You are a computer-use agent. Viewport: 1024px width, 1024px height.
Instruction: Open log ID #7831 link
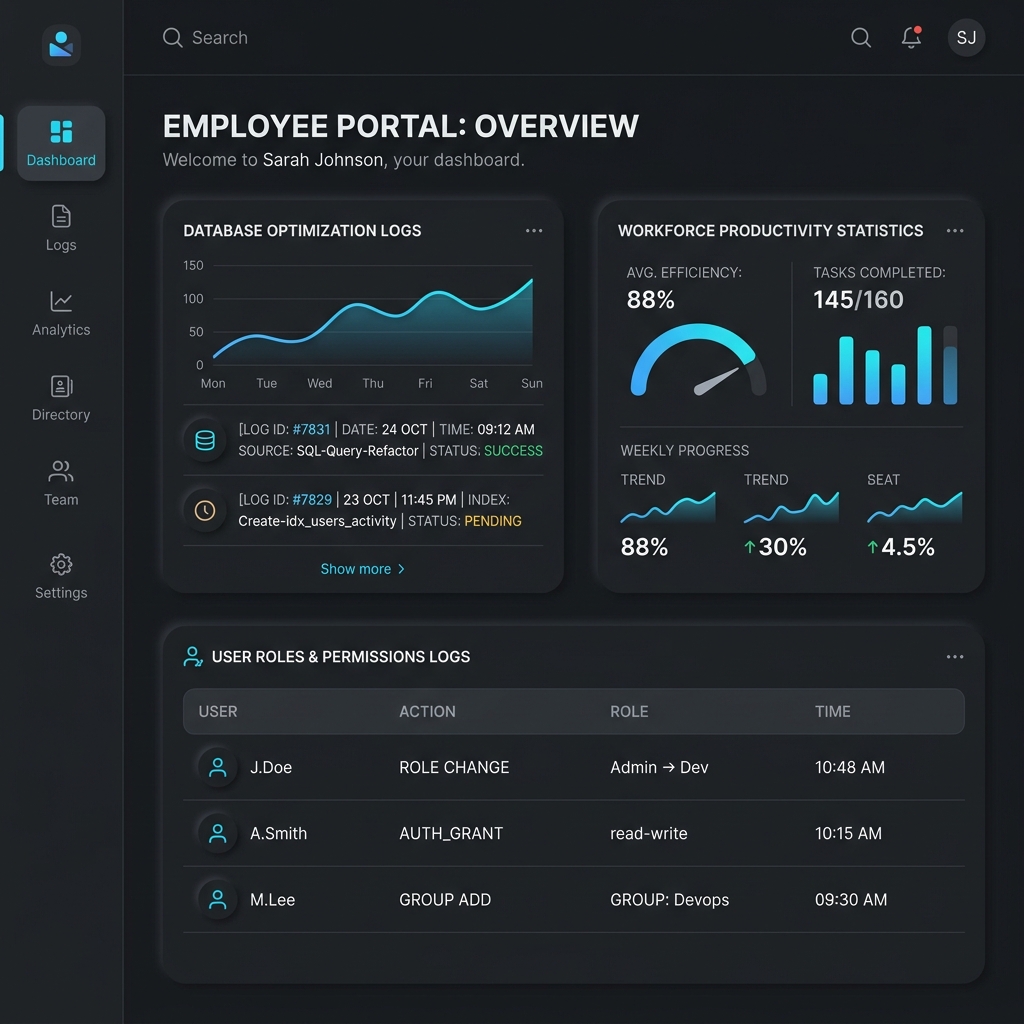tap(312, 429)
